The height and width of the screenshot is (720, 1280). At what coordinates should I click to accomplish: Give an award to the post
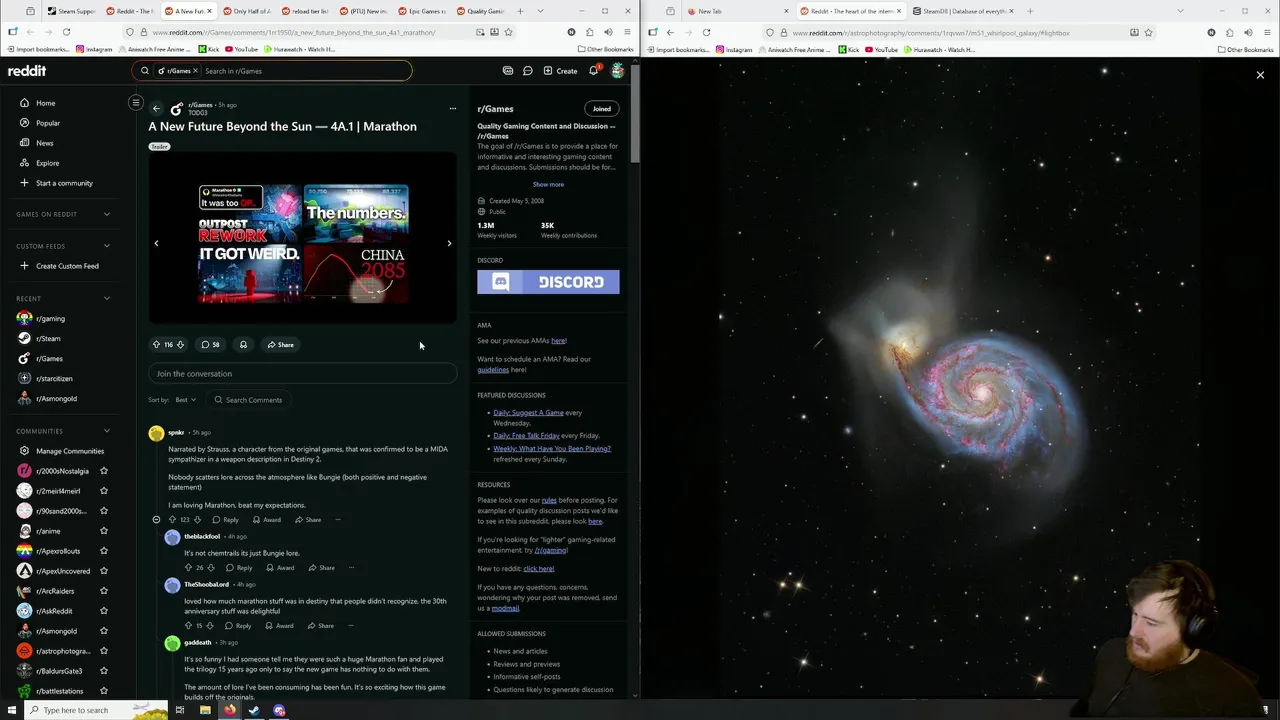point(243,345)
